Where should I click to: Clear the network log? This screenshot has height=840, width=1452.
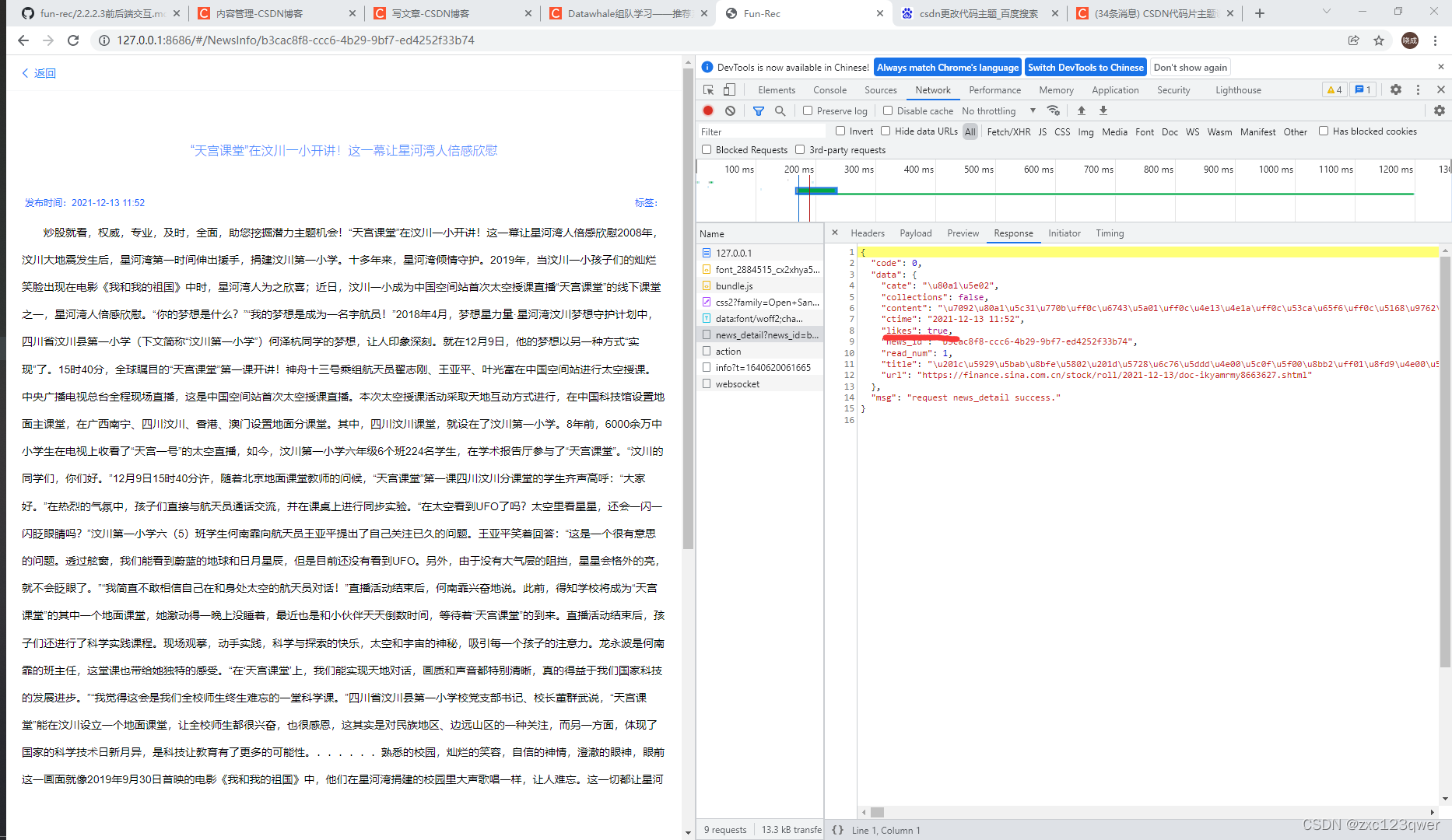pyautogui.click(x=730, y=111)
